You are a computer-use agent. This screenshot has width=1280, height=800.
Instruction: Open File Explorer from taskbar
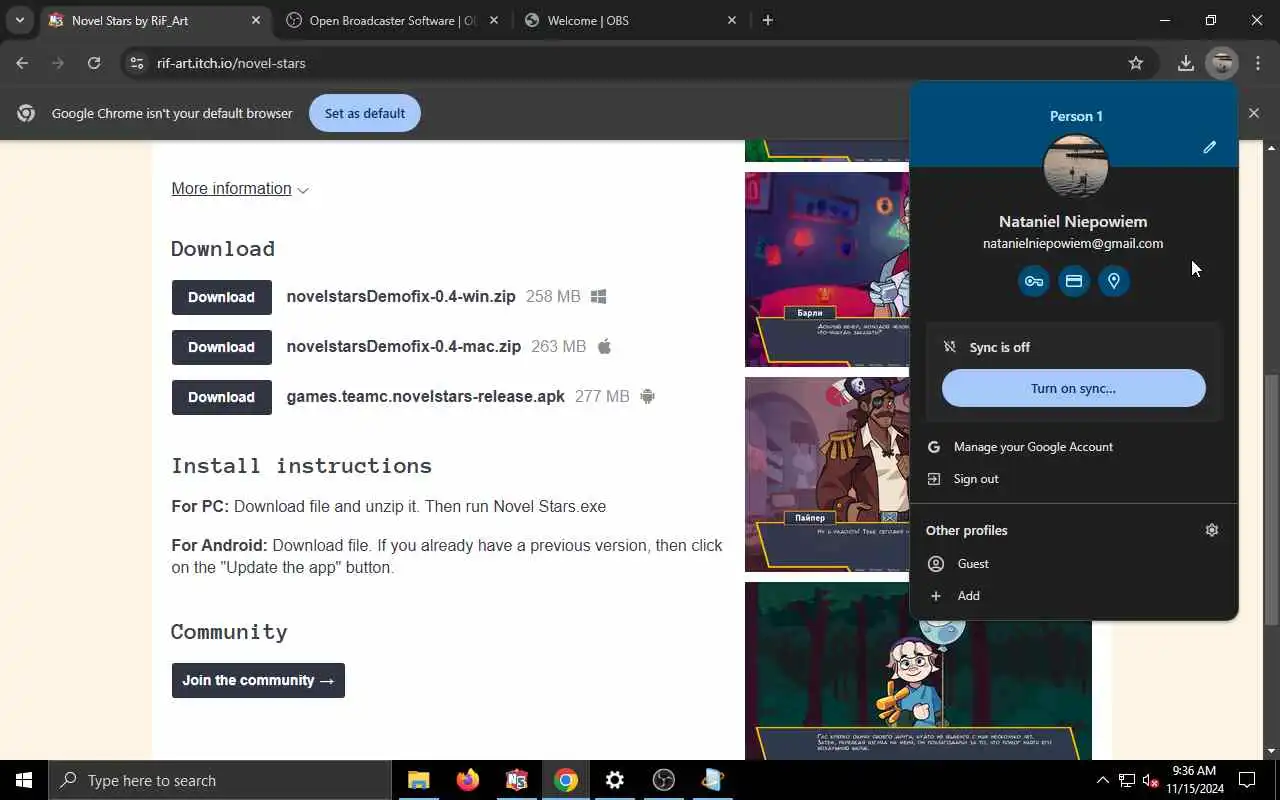pyautogui.click(x=418, y=780)
